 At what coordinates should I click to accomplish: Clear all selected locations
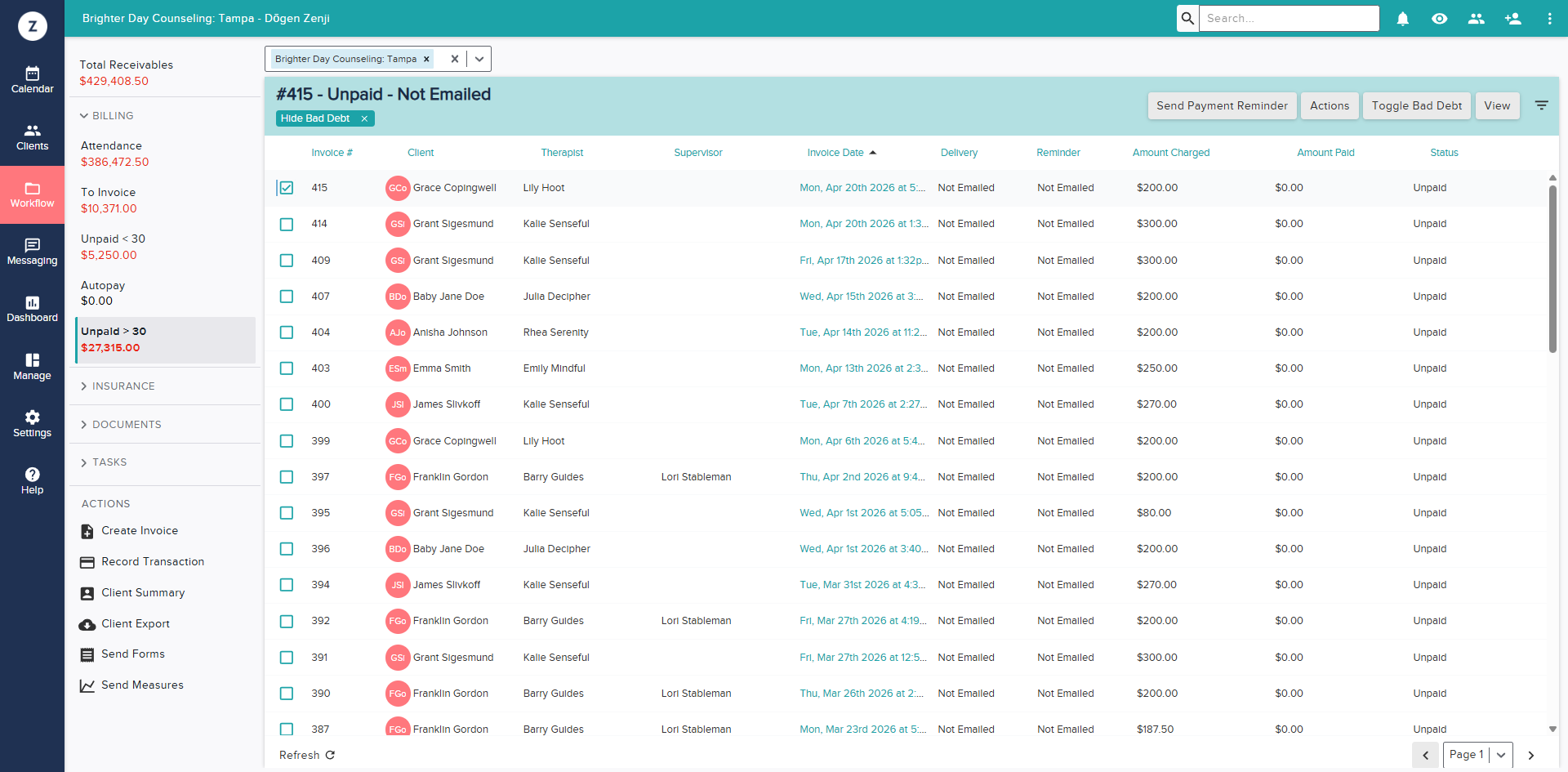pos(455,59)
